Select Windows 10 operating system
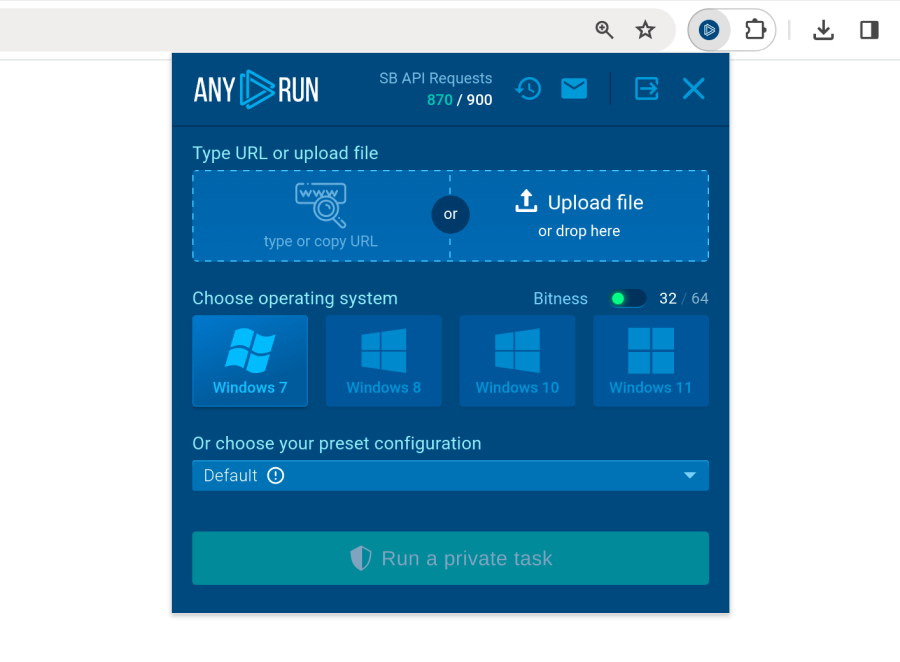The height and width of the screenshot is (662, 900). tap(517, 361)
